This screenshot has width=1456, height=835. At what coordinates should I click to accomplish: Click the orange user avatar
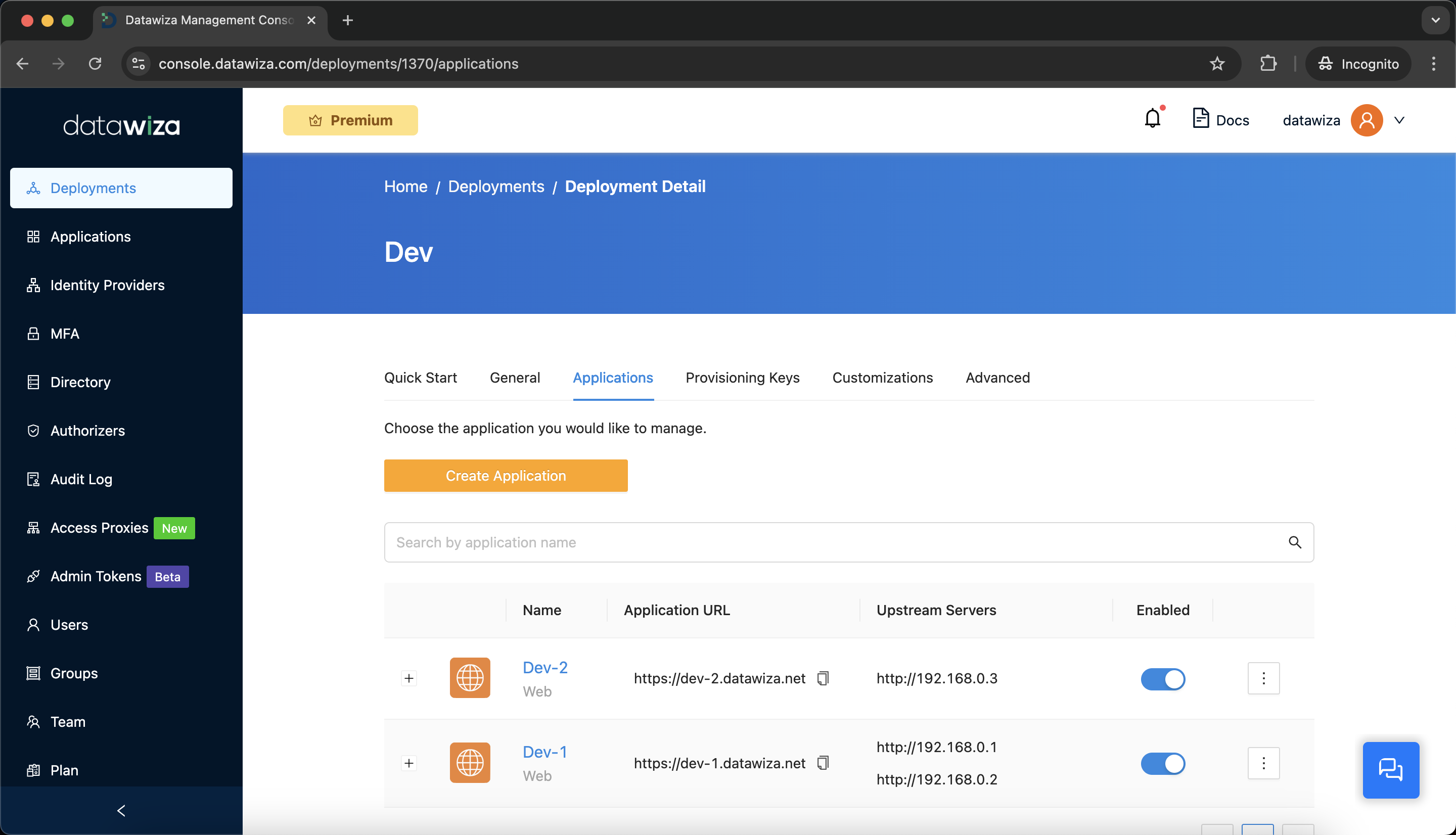(1367, 120)
